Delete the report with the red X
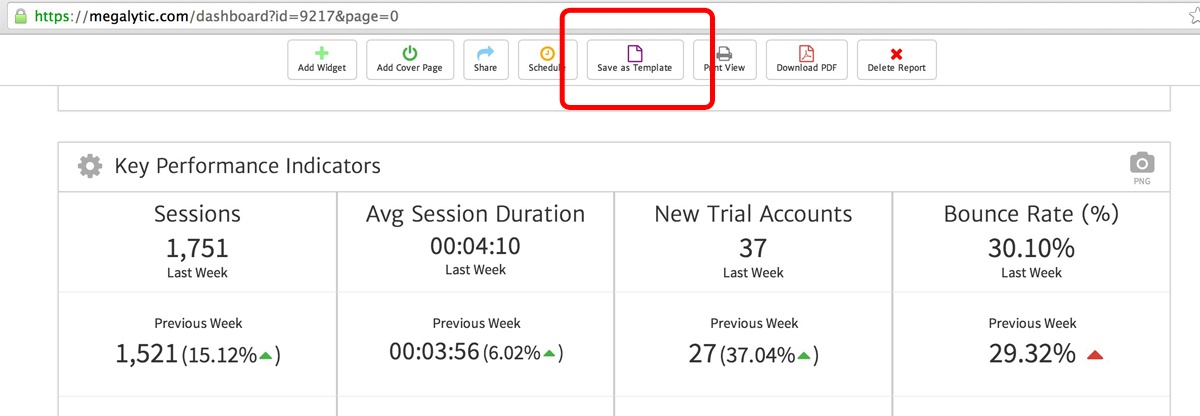The image size is (1200, 416). 896,60
